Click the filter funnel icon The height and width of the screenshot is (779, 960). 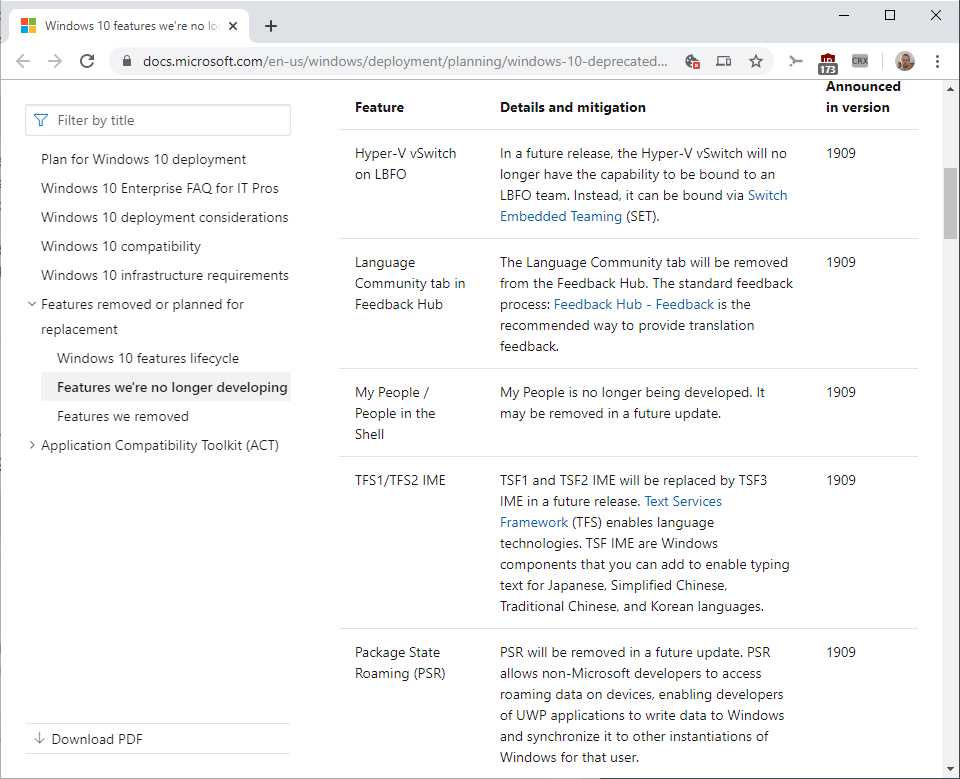40,120
